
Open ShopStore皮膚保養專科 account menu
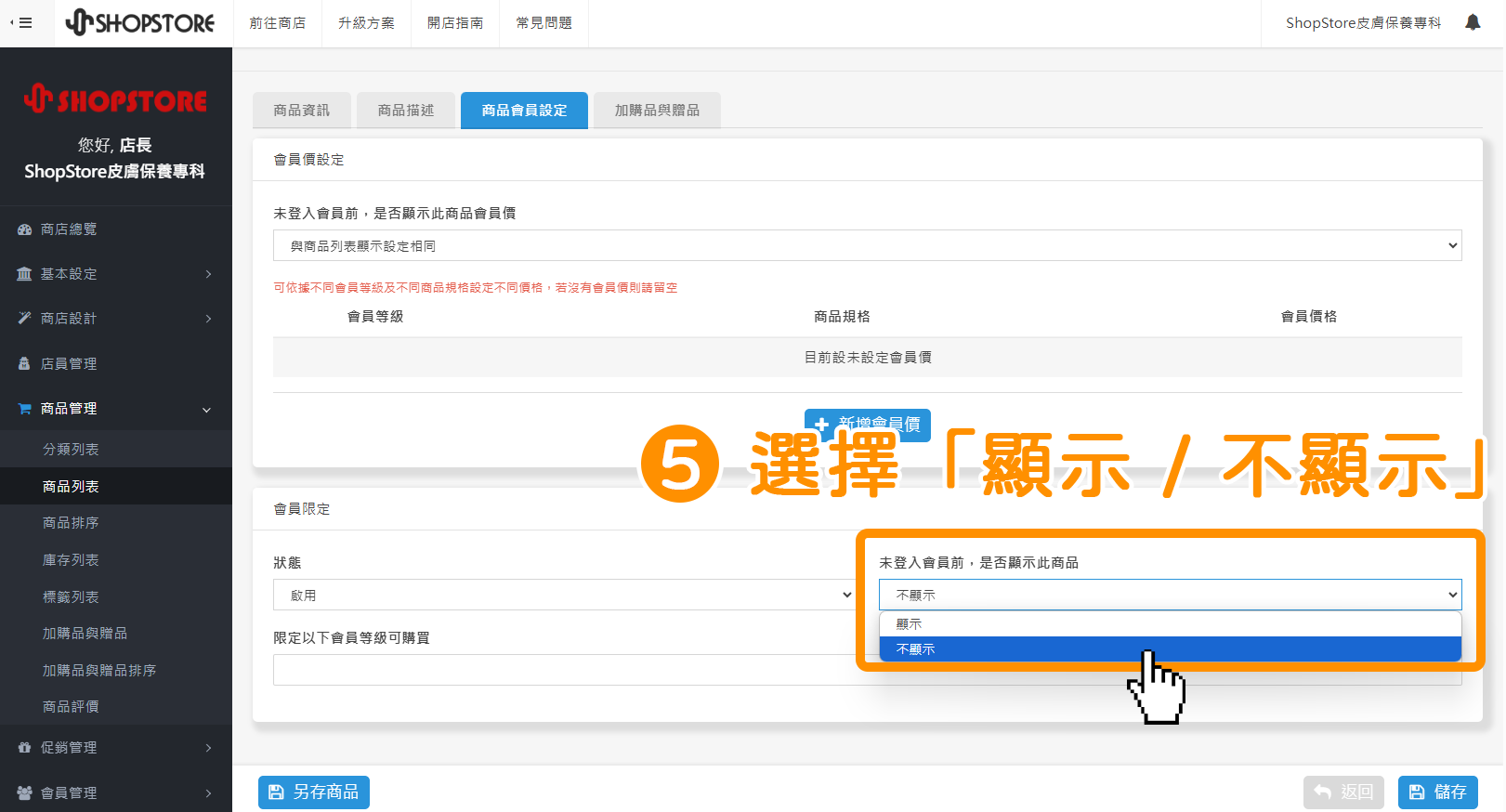click(x=1363, y=23)
